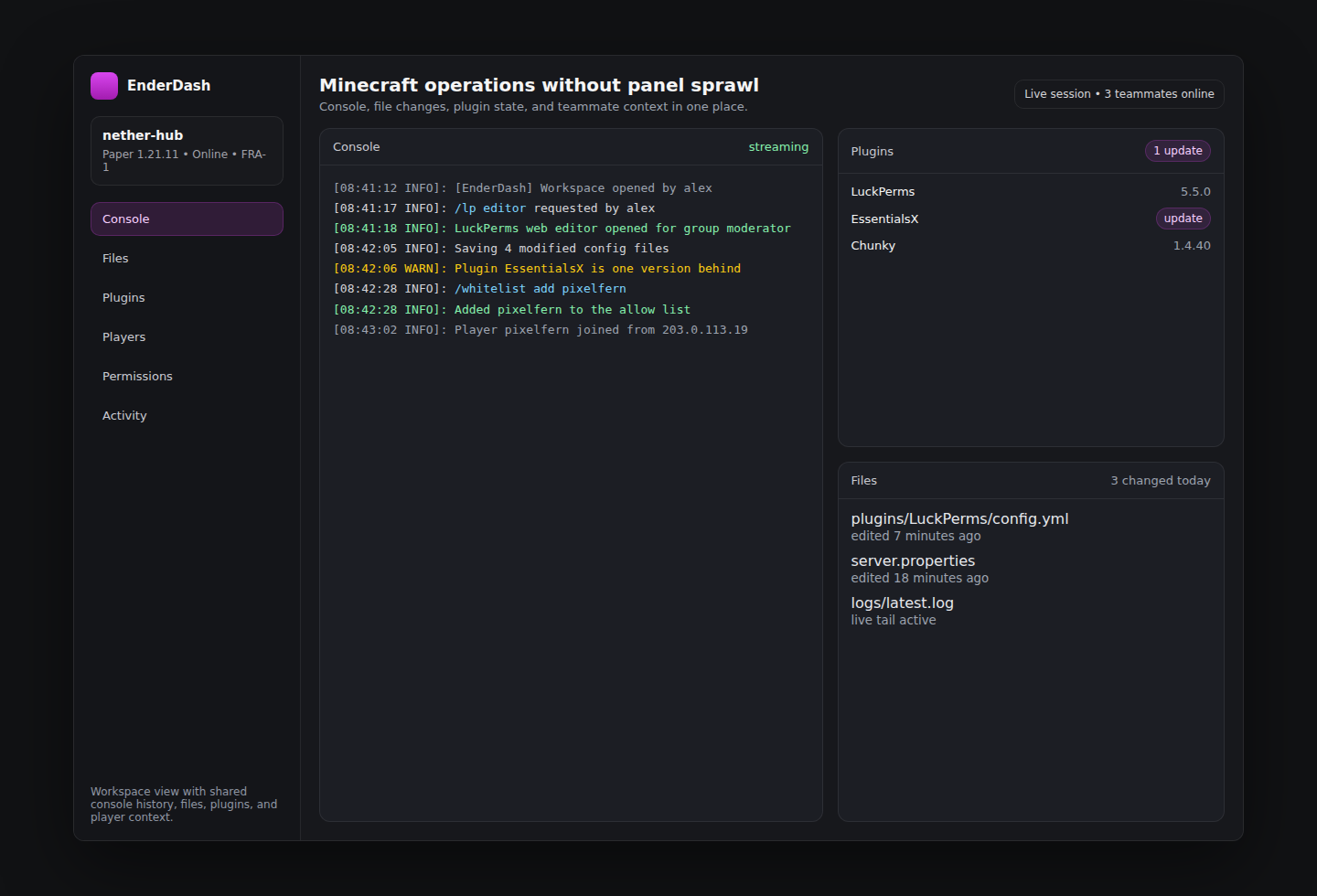This screenshot has width=1317, height=896.
Task: Select the LuckPerms web editor opened log line
Action: tap(562, 229)
